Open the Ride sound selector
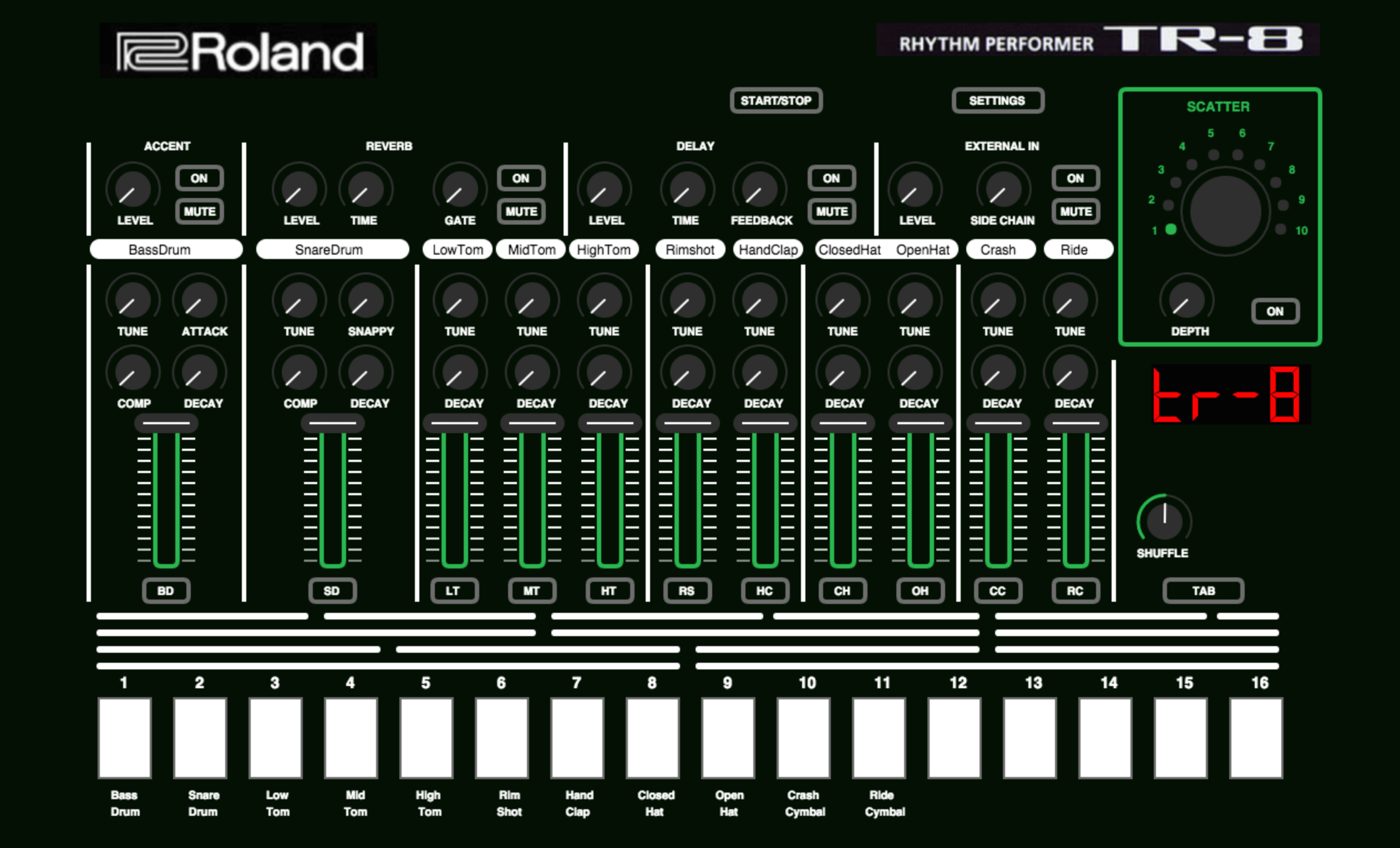The height and width of the screenshot is (848, 1400). [x=1078, y=250]
